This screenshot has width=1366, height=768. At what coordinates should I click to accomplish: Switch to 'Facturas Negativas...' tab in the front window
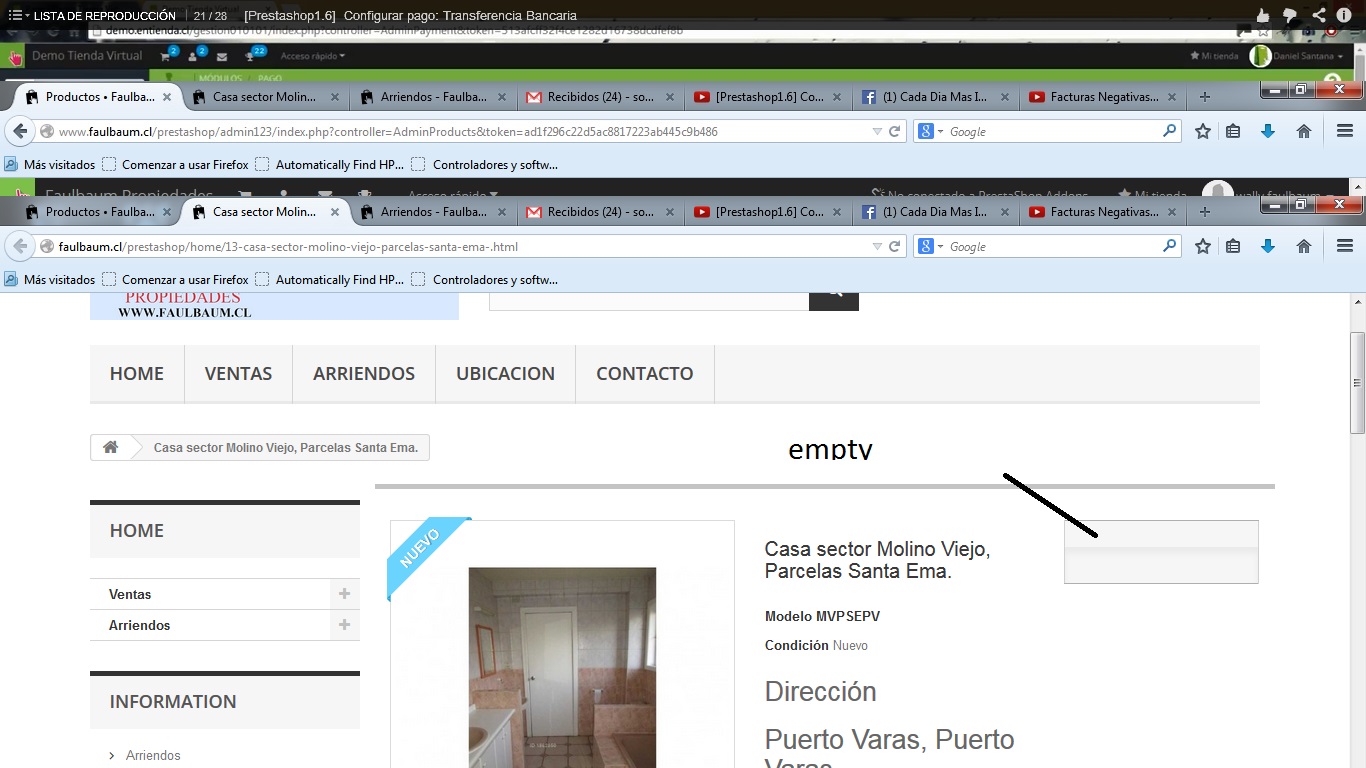[1103, 212]
